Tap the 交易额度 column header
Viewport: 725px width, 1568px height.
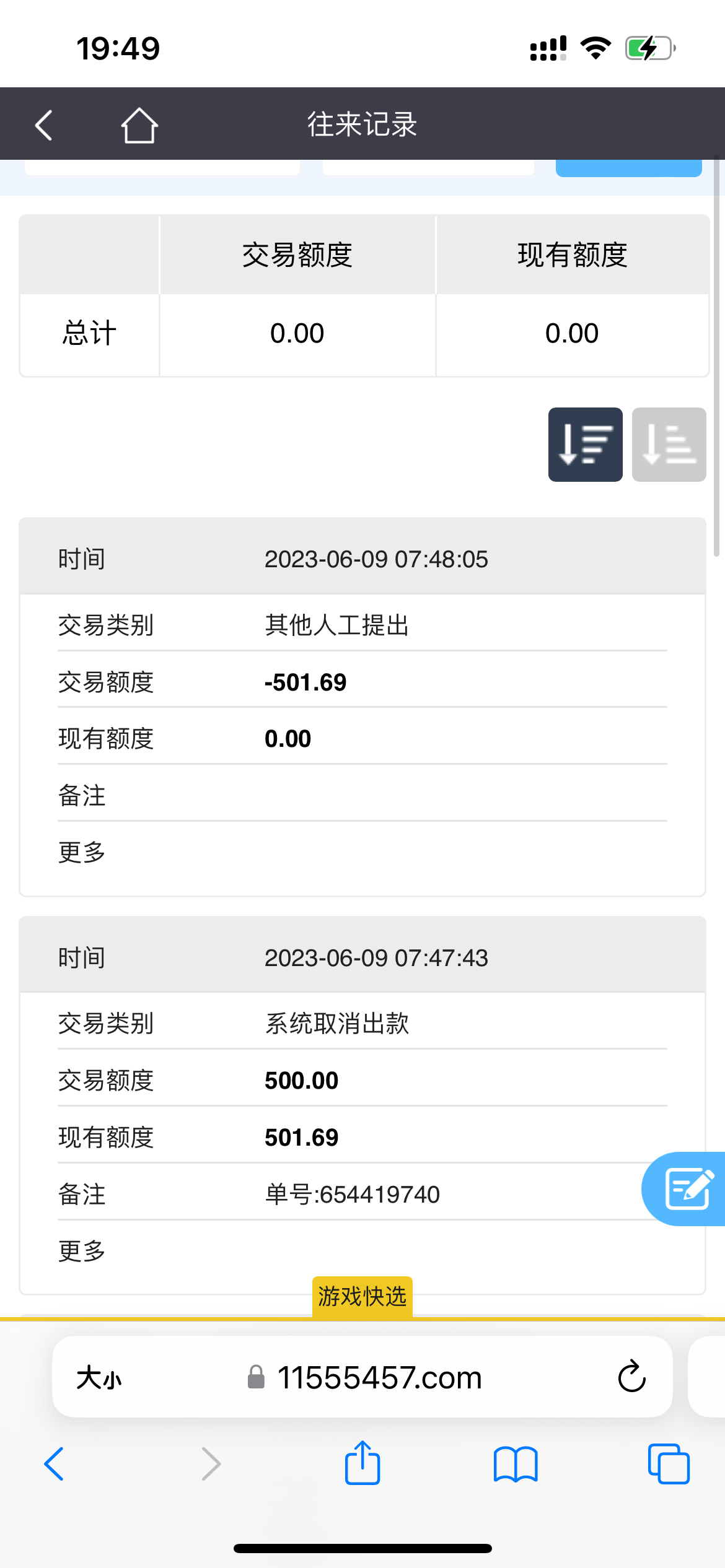[297, 255]
